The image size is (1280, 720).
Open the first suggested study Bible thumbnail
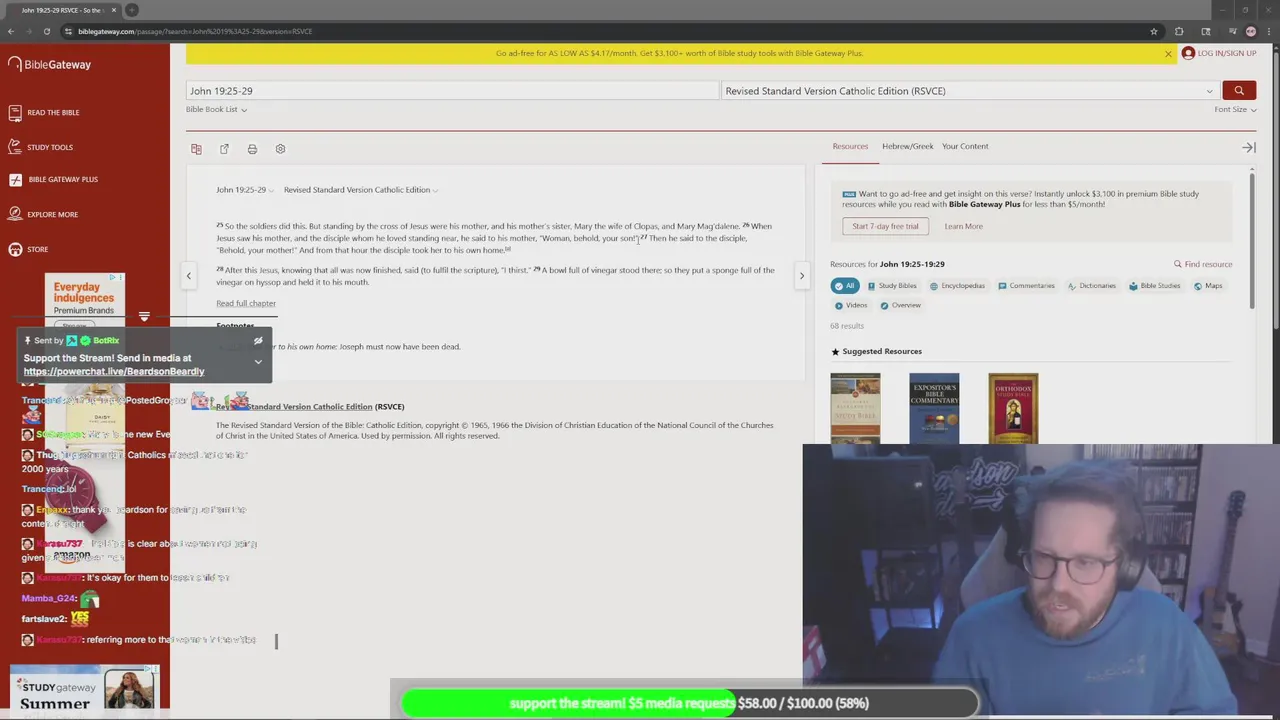pyautogui.click(x=855, y=409)
